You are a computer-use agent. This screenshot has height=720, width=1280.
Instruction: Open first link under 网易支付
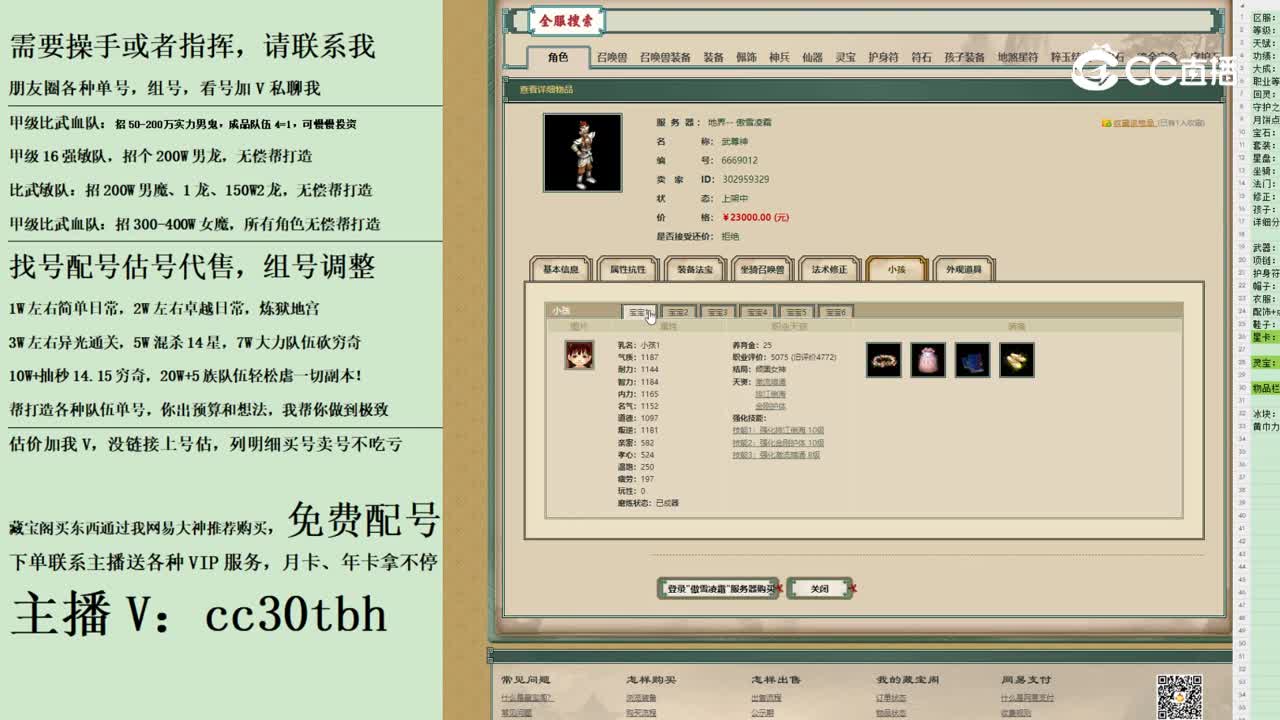pos(1027,698)
